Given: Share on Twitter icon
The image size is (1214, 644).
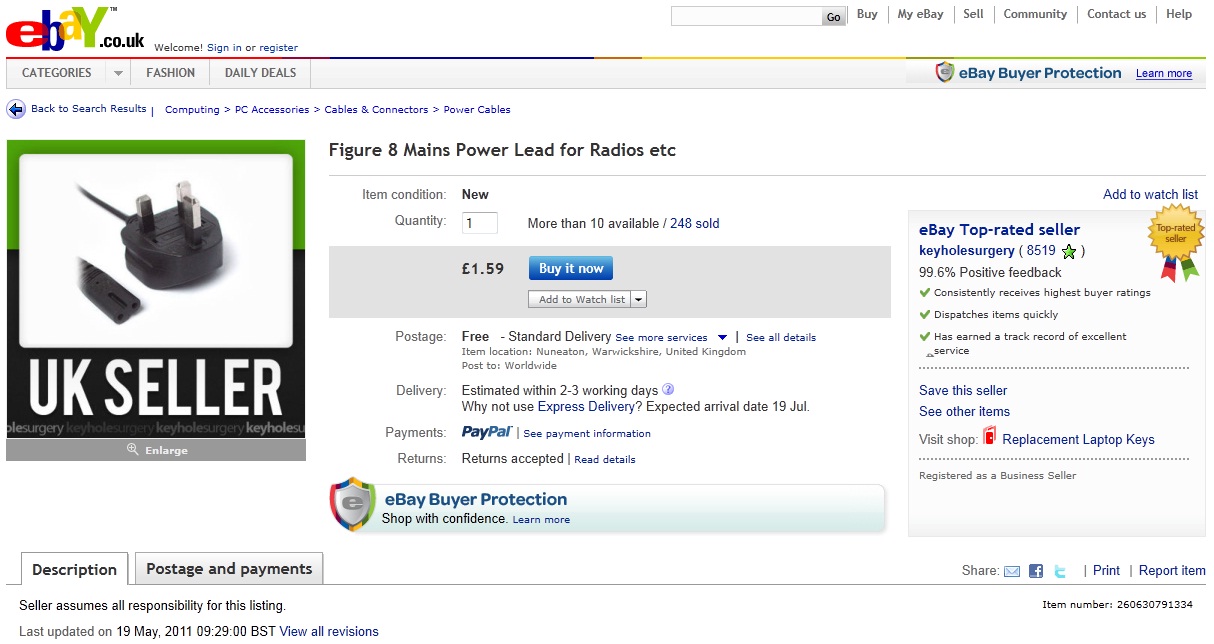Looking at the screenshot, I should pos(1060,571).
